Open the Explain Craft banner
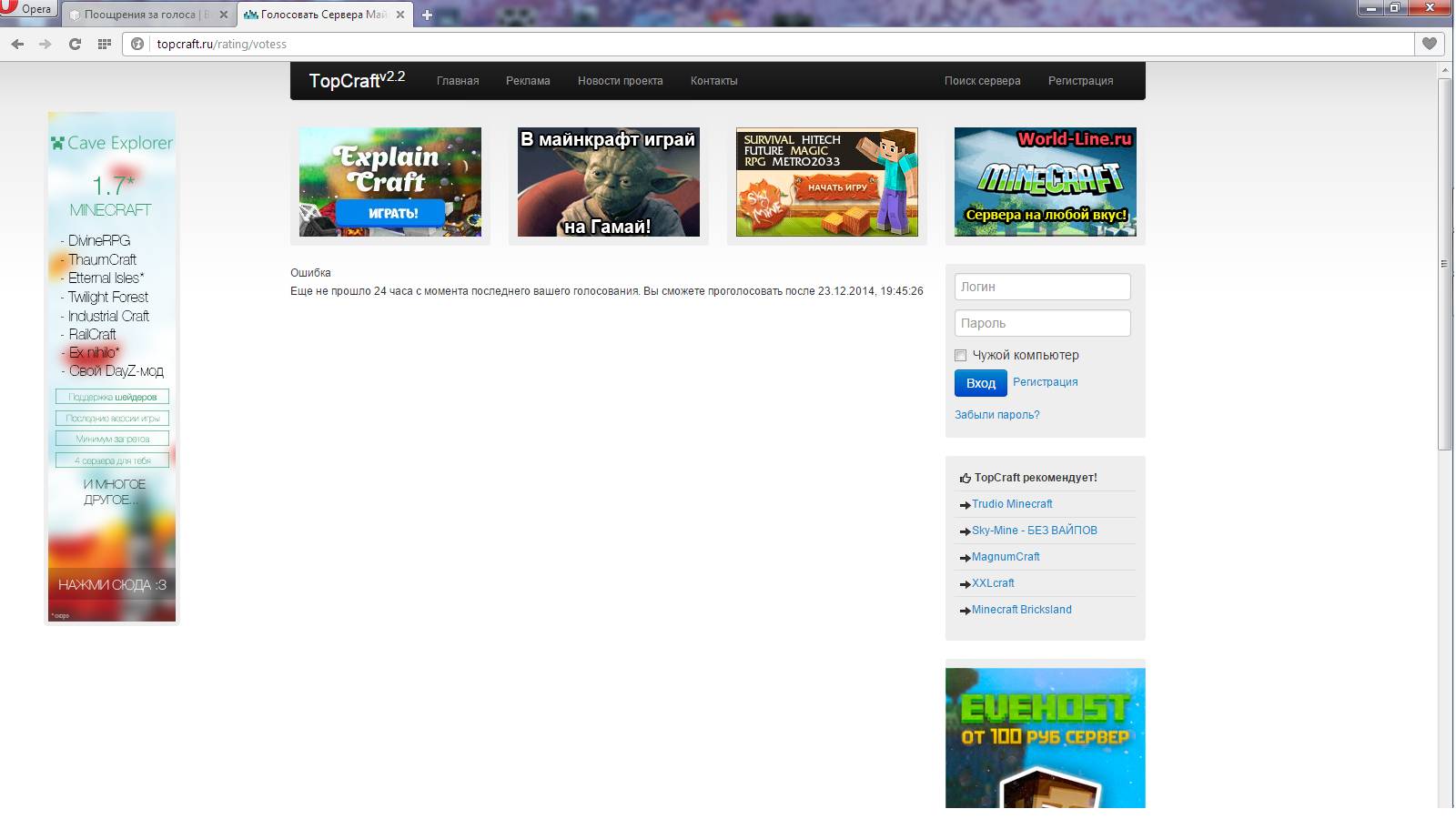1456x819 pixels. (x=390, y=182)
